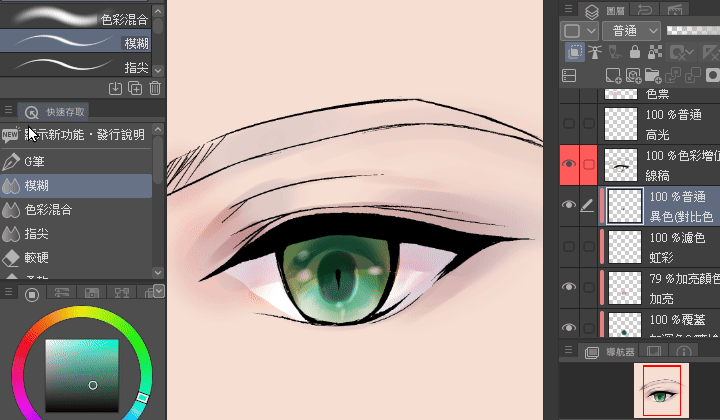Screen dimensions: 720x420
Task: Switch to the intermediate color tab
Action: (122, 293)
